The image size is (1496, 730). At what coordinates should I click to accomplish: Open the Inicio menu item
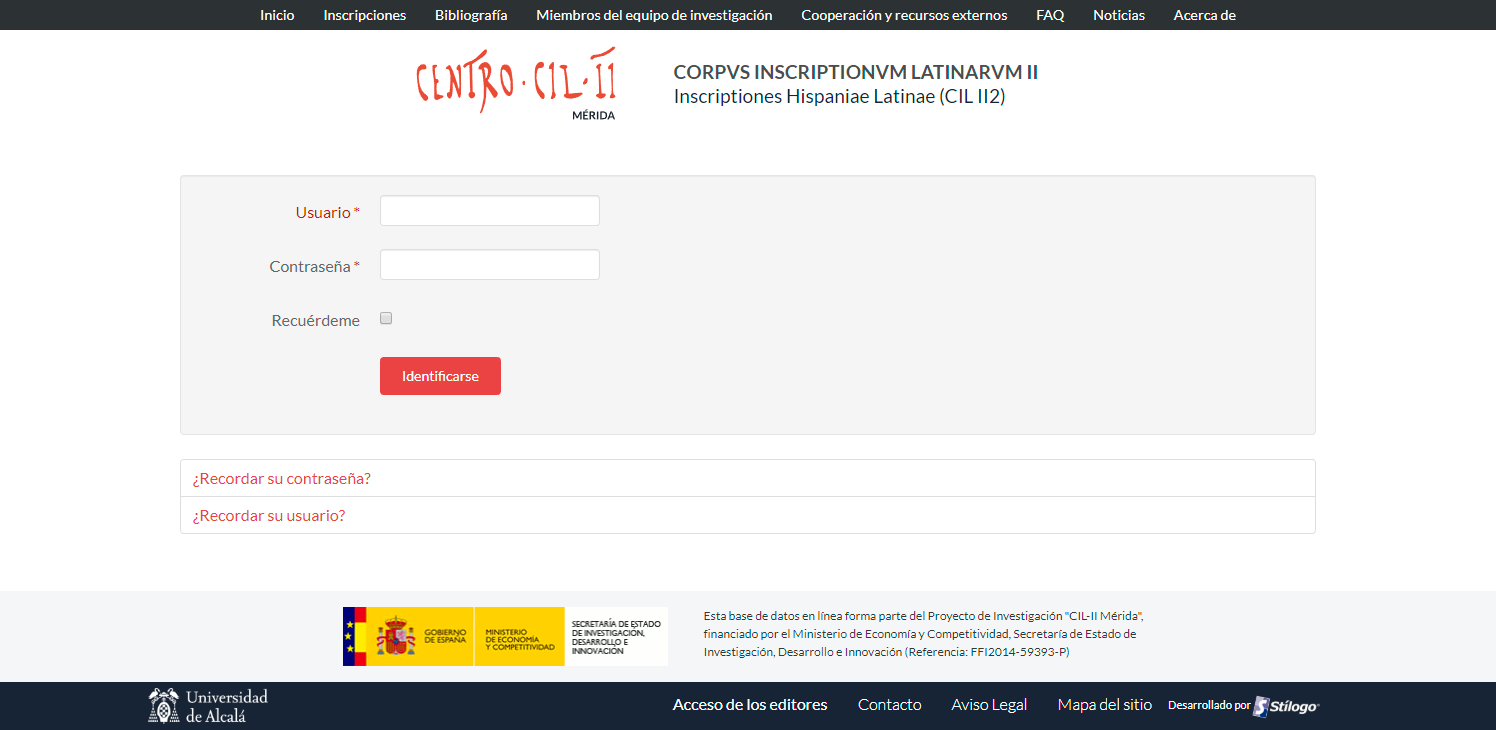277,15
